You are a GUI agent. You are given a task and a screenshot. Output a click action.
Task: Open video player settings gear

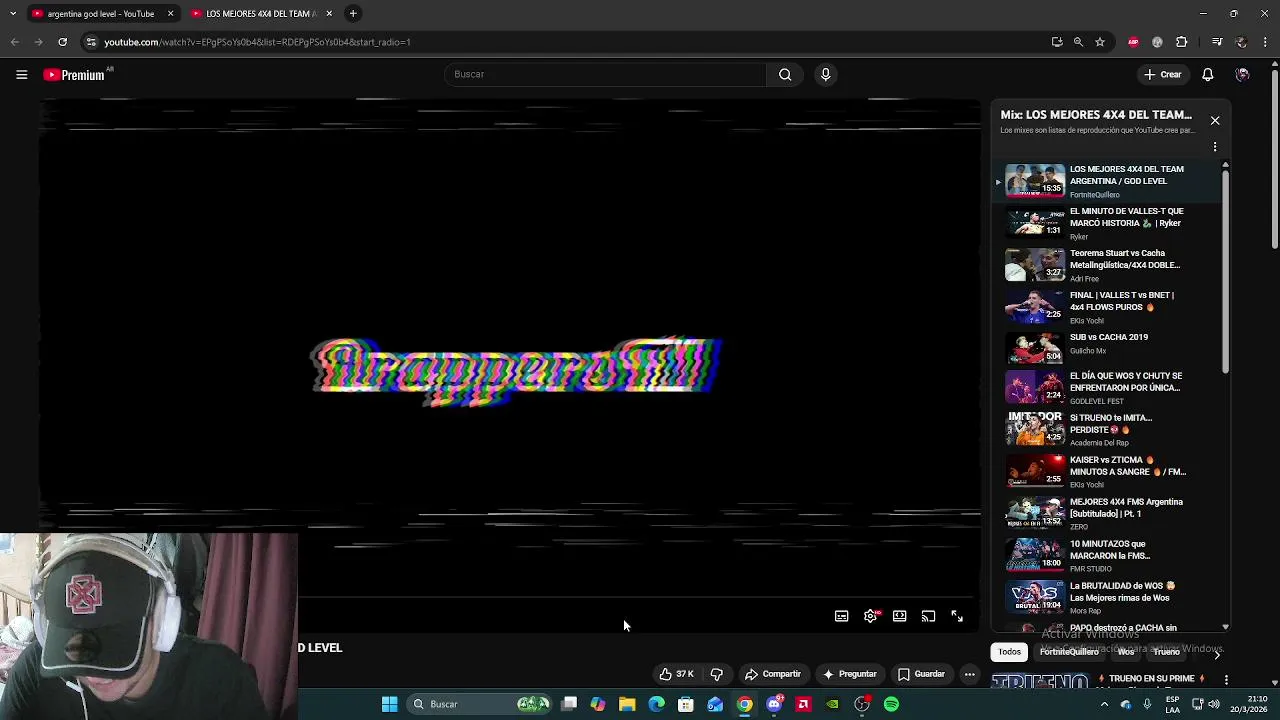point(871,616)
